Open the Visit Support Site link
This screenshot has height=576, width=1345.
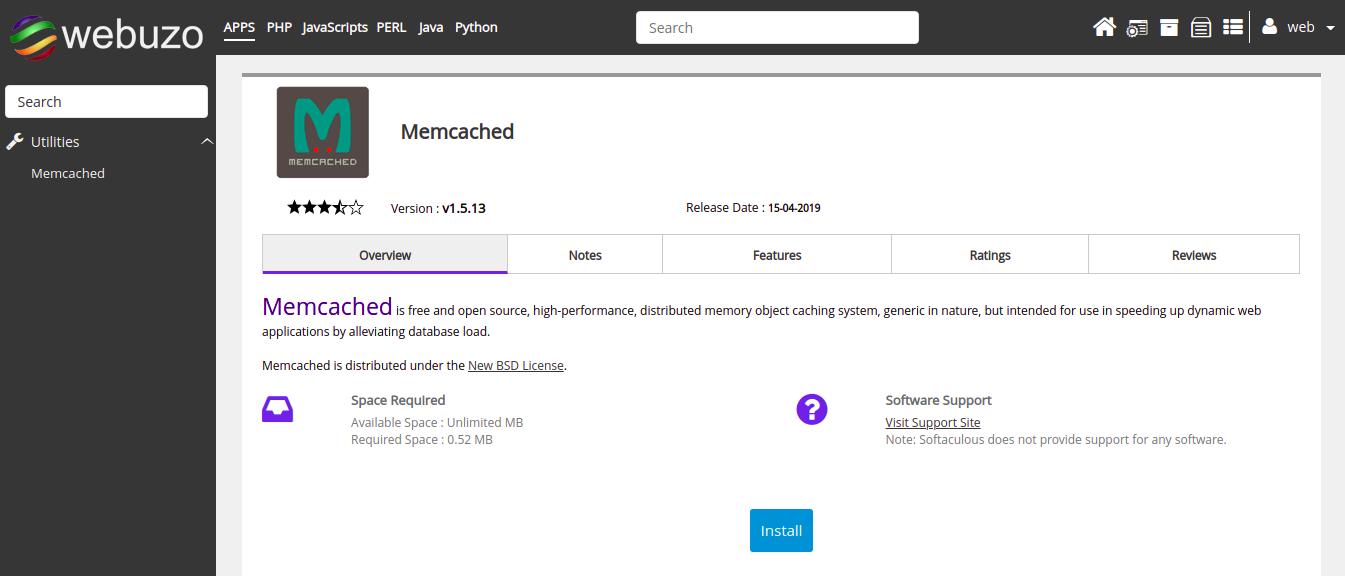933,422
